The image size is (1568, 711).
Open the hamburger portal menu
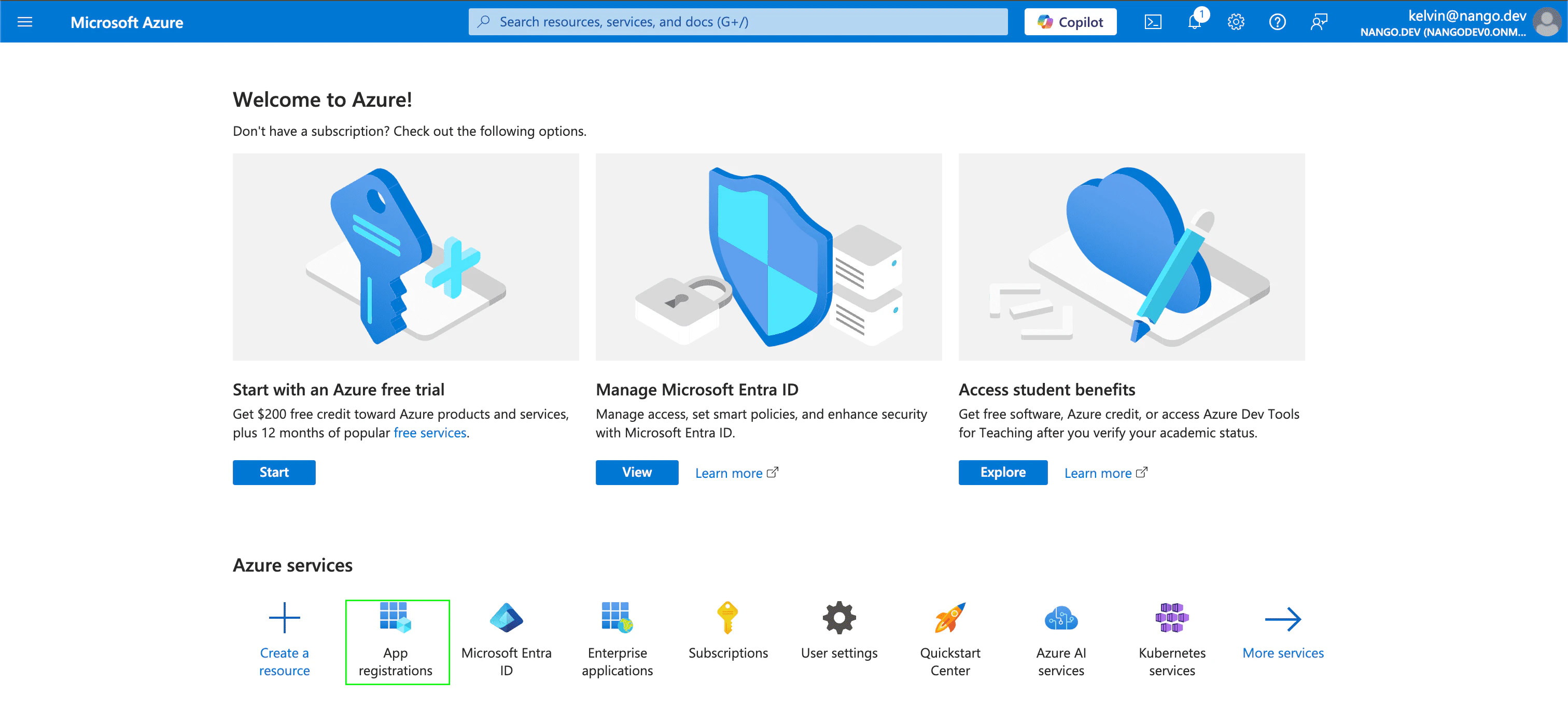point(25,22)
